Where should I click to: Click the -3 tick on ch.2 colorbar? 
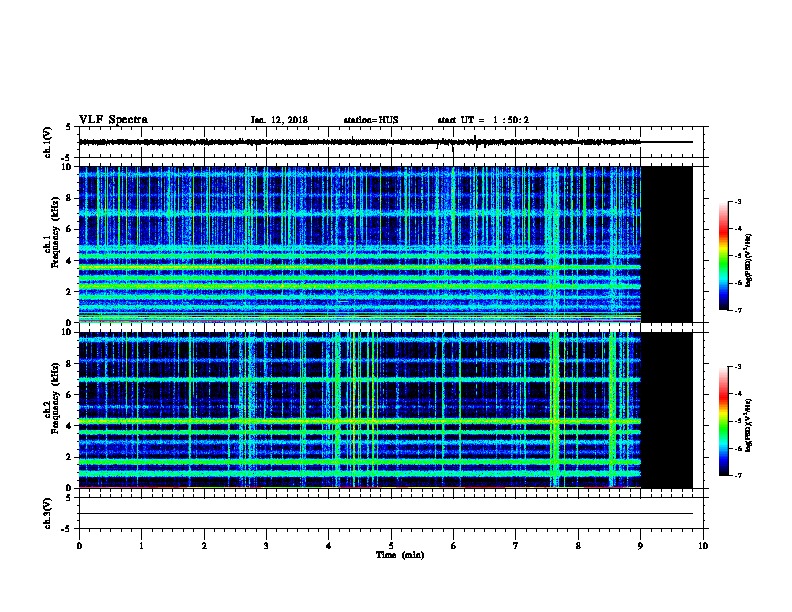tap(737, 367)
